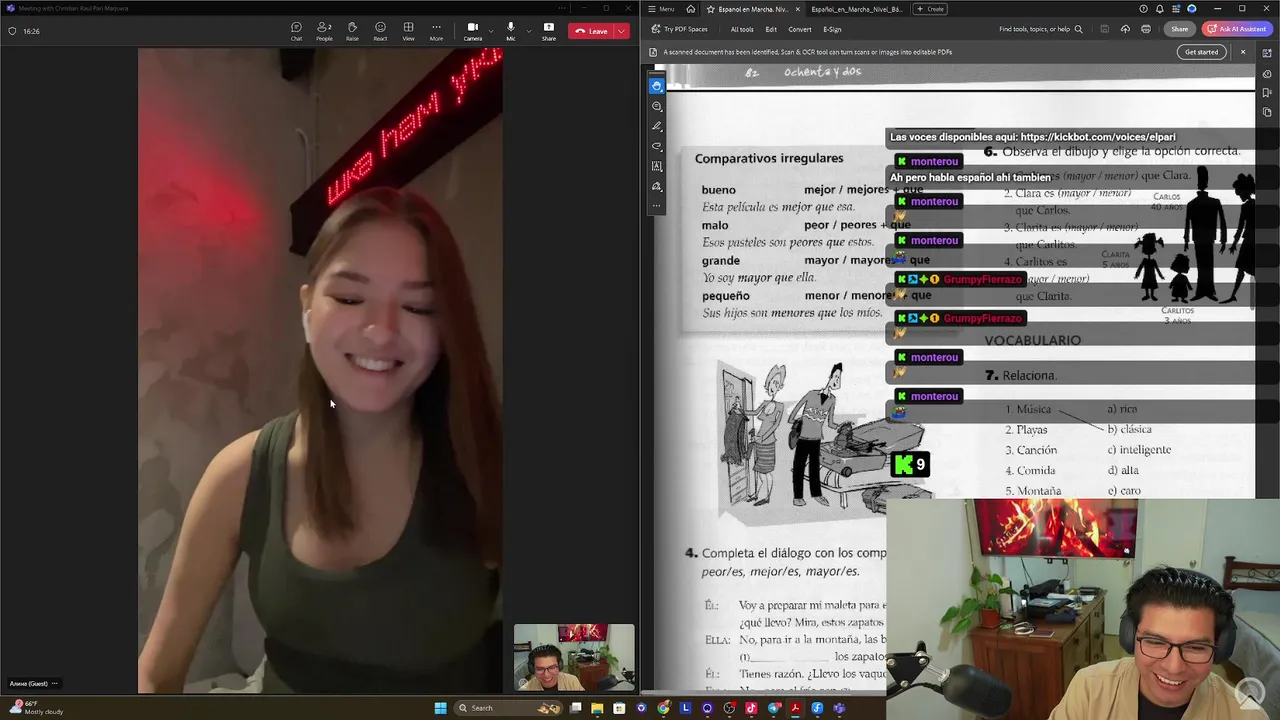Open Ask AI Assistant
The image size is (1280, 720).
point(1237,29)
